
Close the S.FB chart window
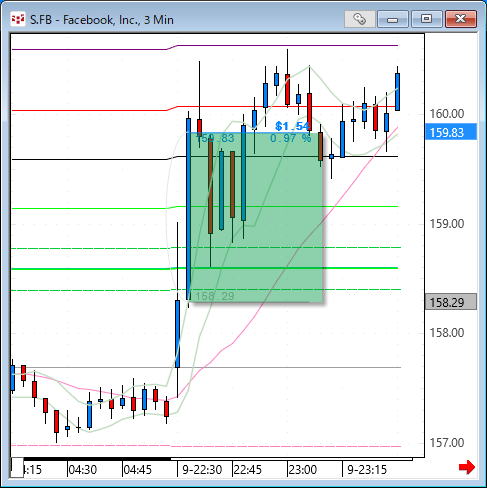tap(461, 19)
